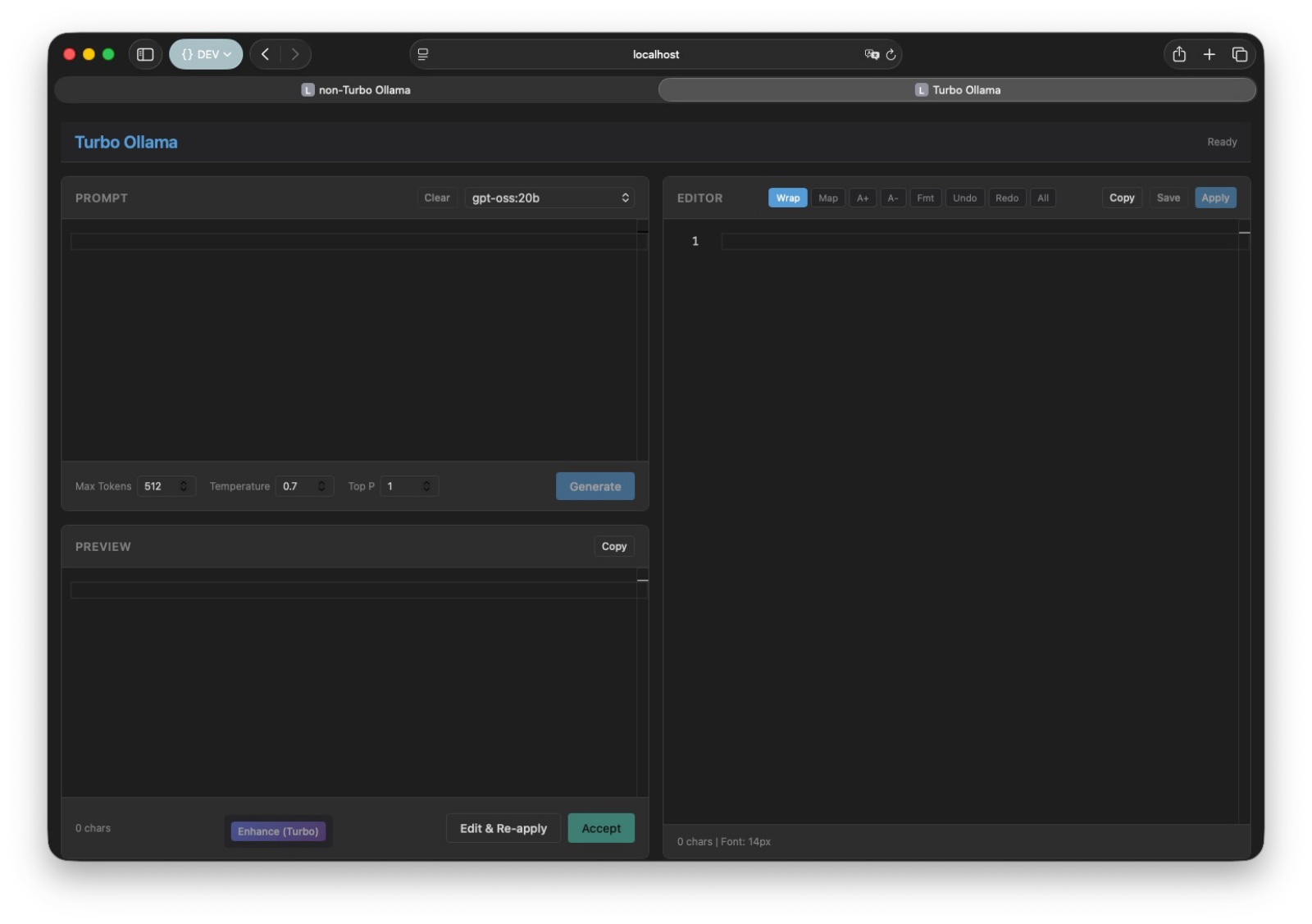Accept the preview output
This screenshot has height=924, width=1312.
(x=601, y=828)
